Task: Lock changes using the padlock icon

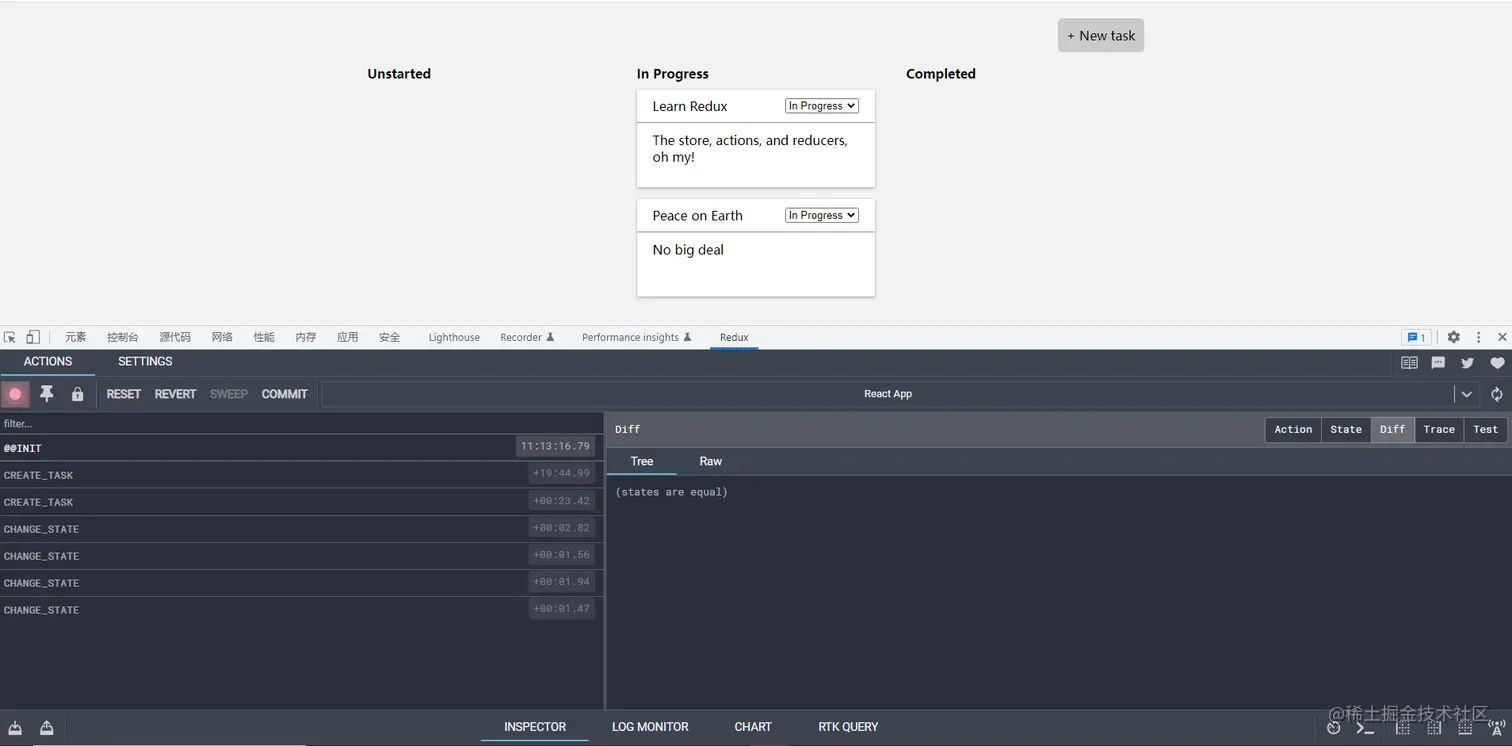Action: (77, 394)
